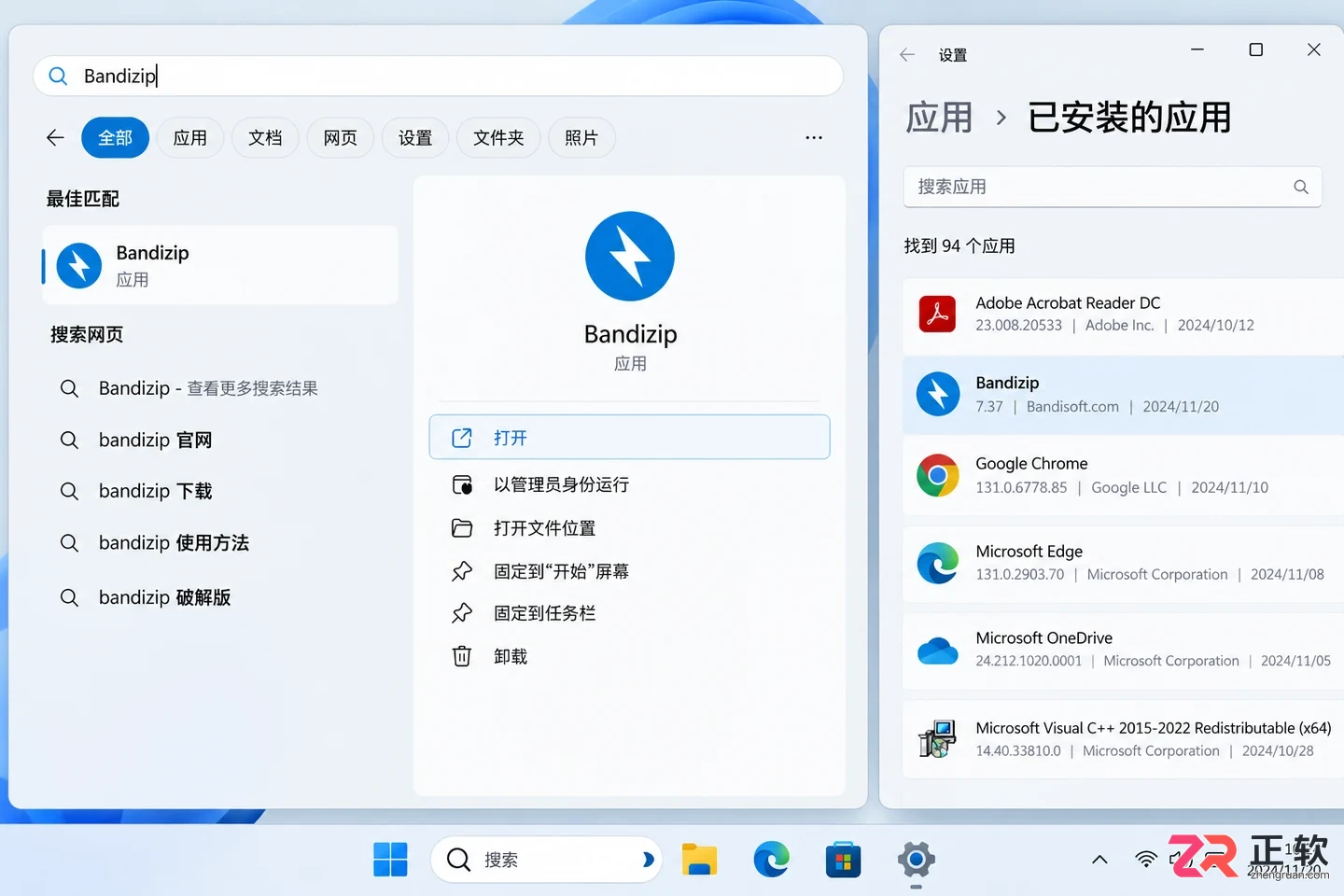Switch to the 网页 filter tab
Image resolution: width=1344 pixels, height=896 pixels.
pos(341,138)
